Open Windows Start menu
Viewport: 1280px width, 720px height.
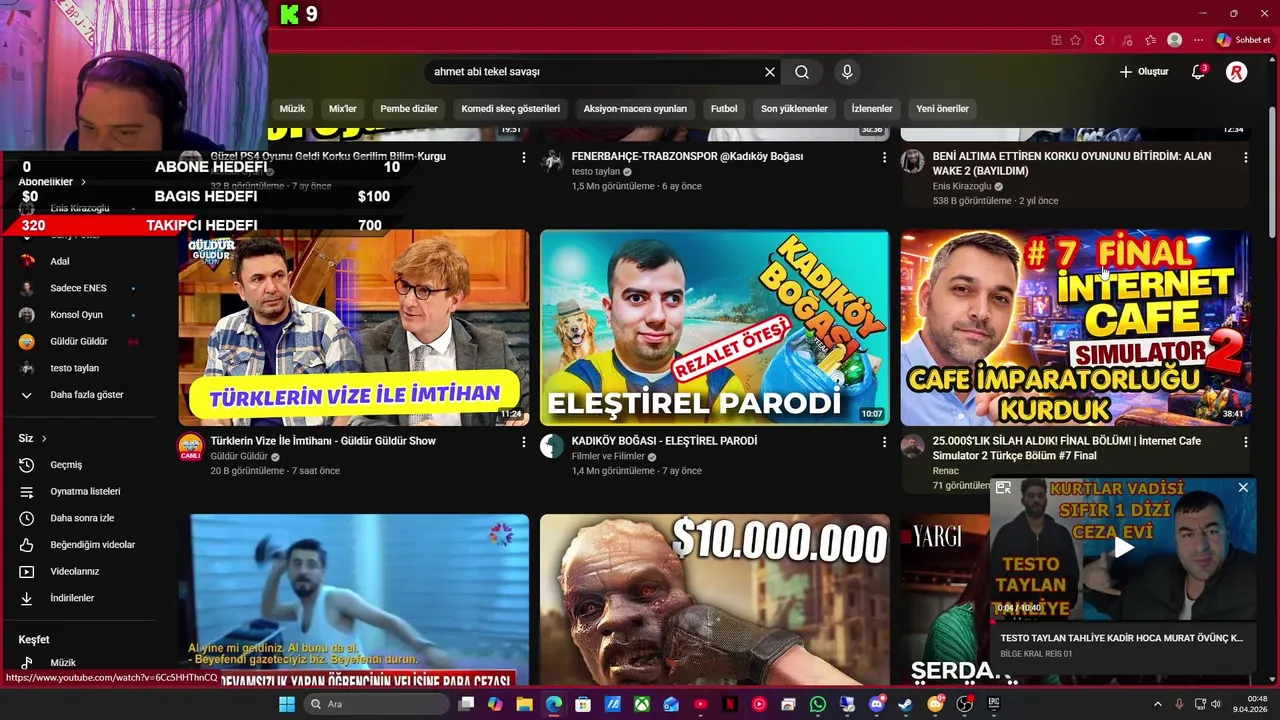(x=287, y=704)
